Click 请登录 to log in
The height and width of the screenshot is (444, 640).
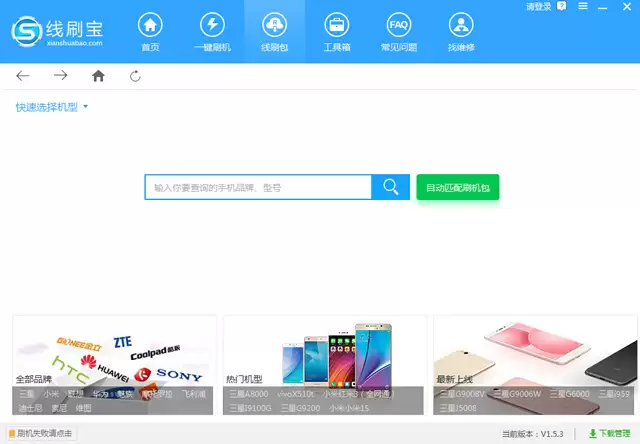click(538, 7)
